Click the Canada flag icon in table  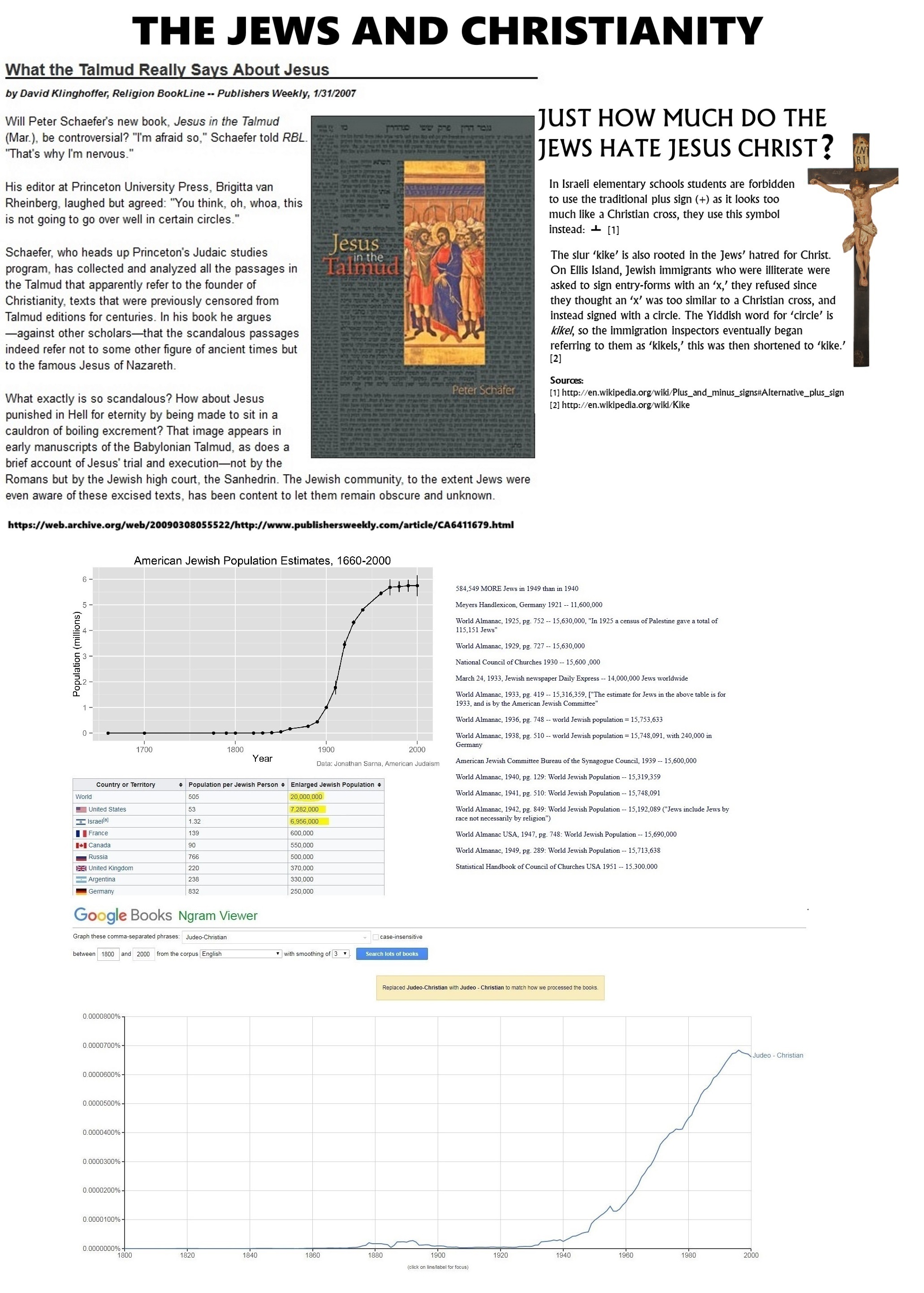pos(81,845)
